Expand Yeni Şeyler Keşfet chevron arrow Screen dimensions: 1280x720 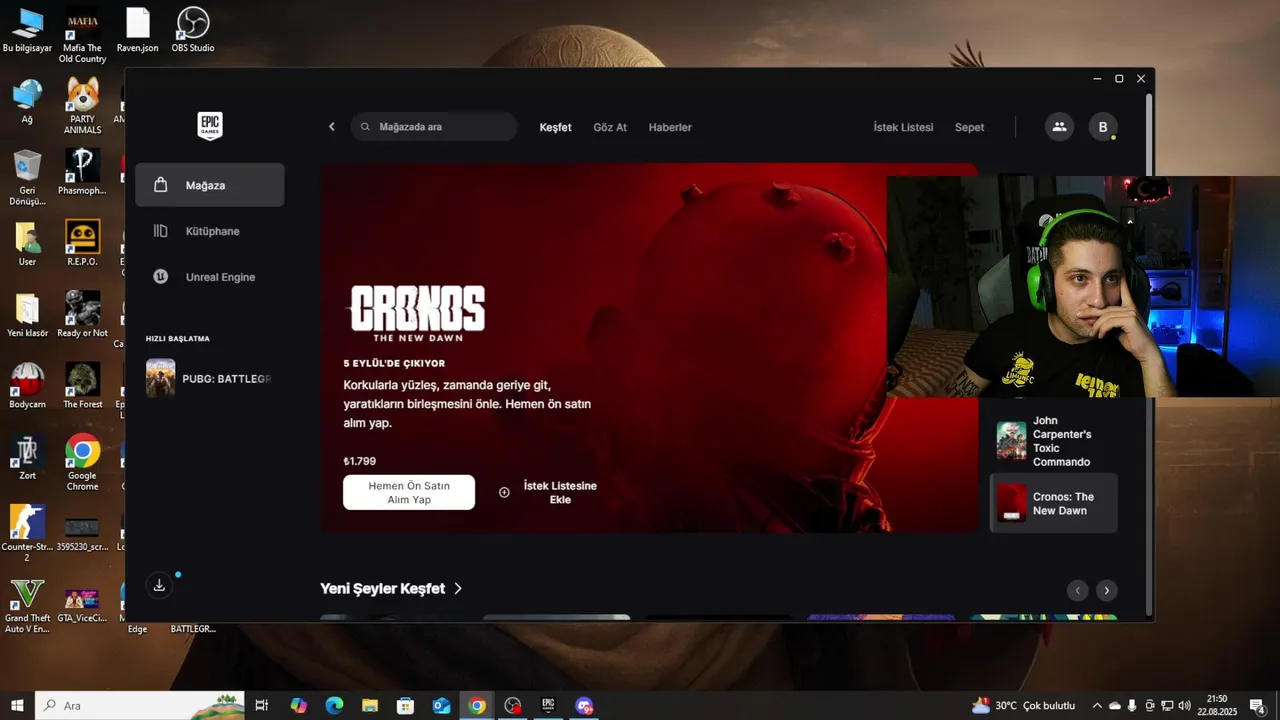pyautogui.click(x=458, y=589)
